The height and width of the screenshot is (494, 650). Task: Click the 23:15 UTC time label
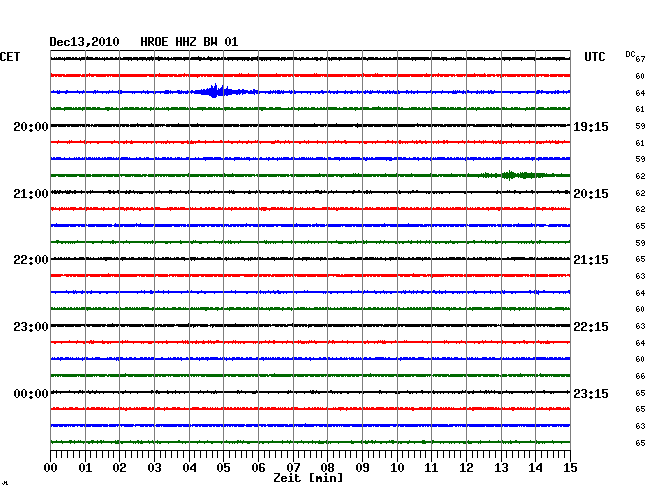pos(591,394)
